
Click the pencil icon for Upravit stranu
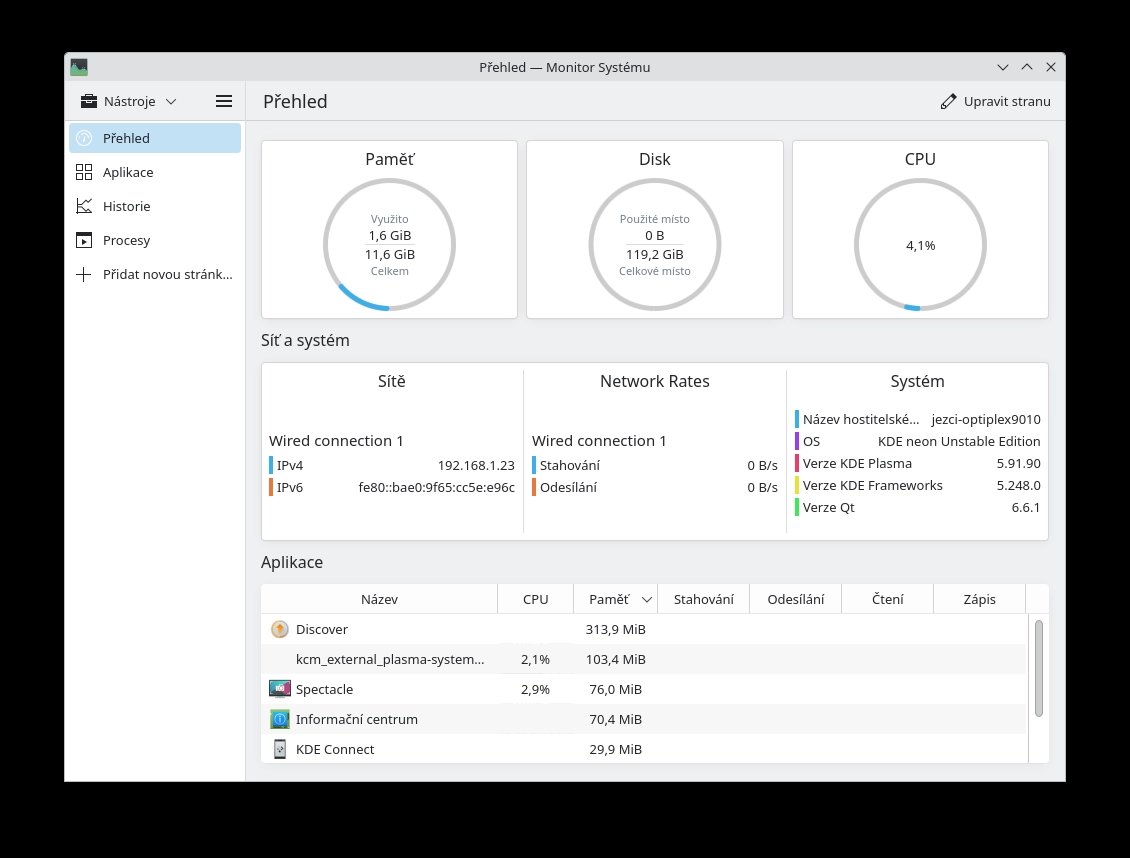tap(948, 102)
